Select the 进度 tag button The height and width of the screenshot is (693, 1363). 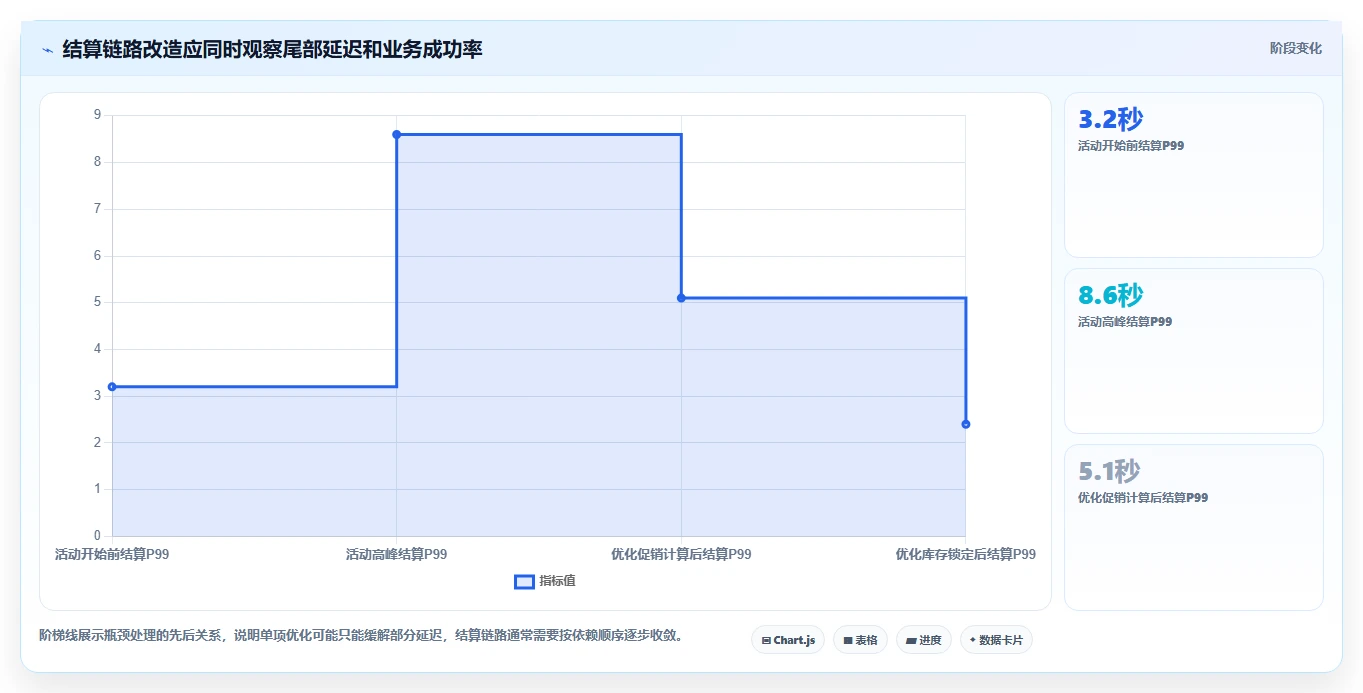(924, 640)
